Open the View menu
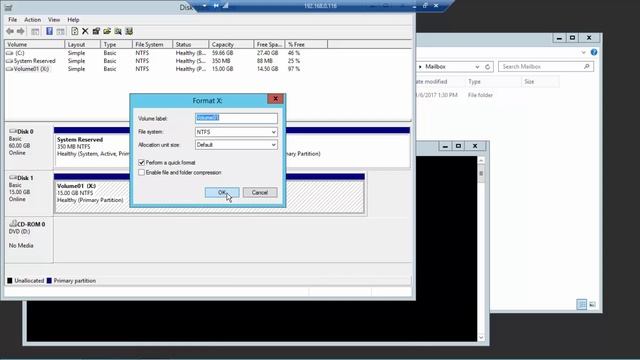The image size is (640, 360). point(54,20)
